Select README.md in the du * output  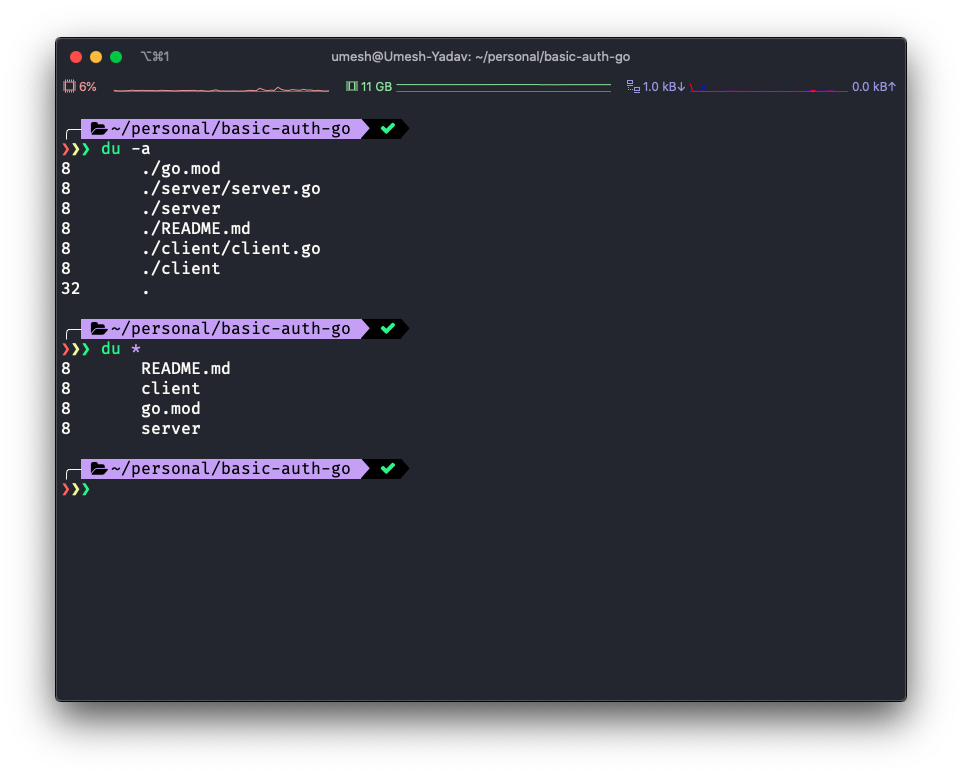186,368
